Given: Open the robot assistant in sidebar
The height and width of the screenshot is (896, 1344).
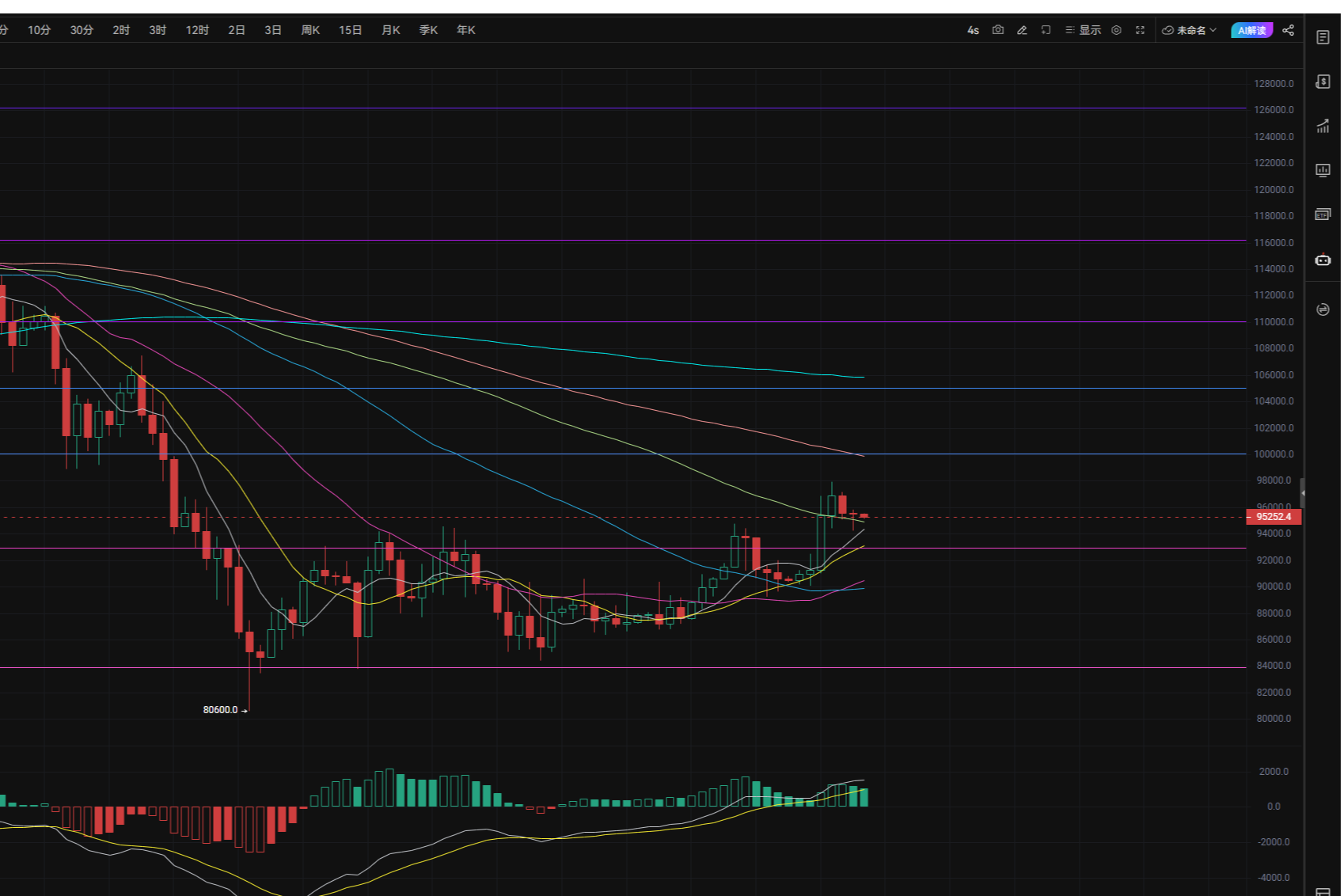Looking at the screenshot, I should 1323,260.
